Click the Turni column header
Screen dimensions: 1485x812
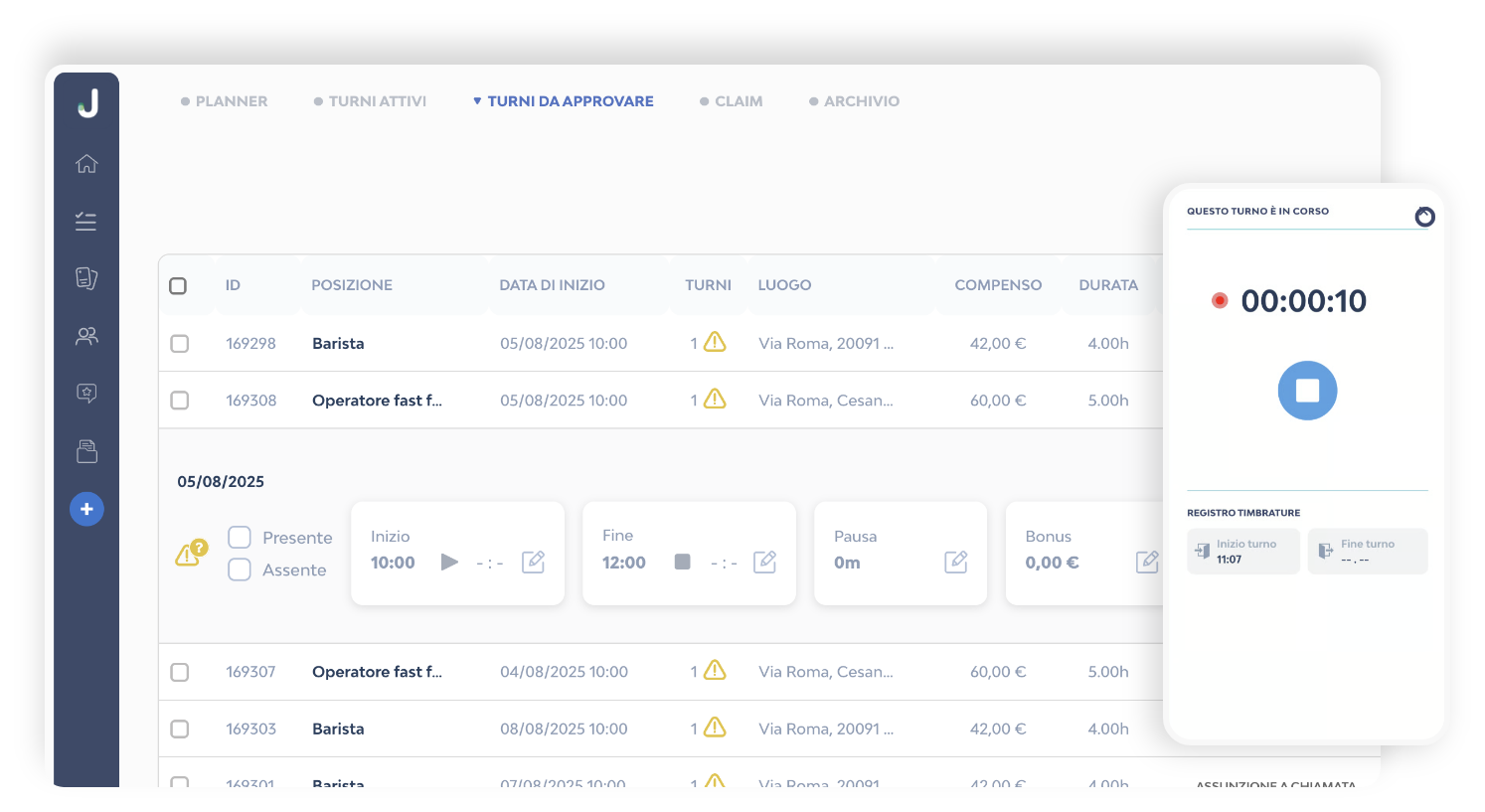click(x=708, y=285)
